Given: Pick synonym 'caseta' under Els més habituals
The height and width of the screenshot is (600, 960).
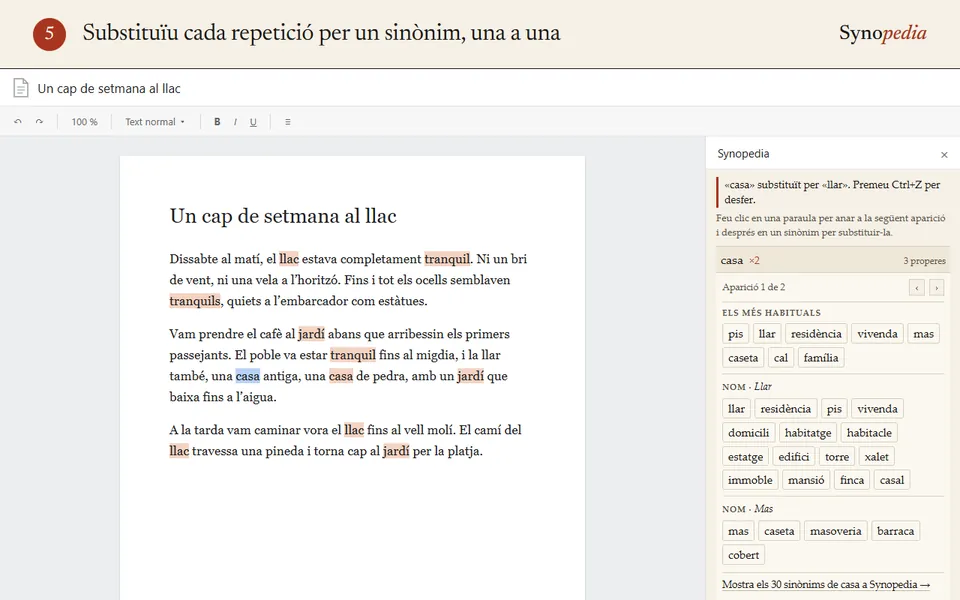Looking at the screenshot, I should tap(743, 358).
